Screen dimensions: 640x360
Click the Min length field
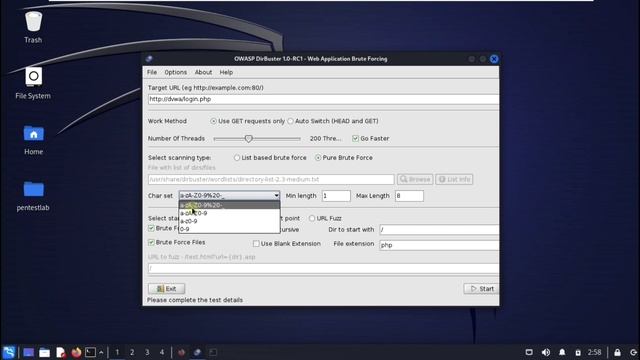point(336,196)
